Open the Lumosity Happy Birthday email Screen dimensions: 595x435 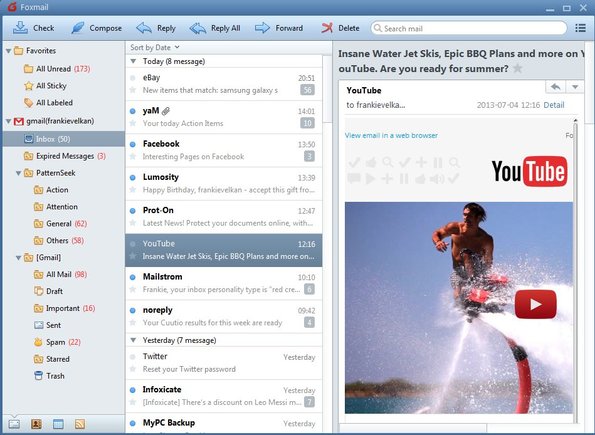pyautogui.click(x=224, y=183)
